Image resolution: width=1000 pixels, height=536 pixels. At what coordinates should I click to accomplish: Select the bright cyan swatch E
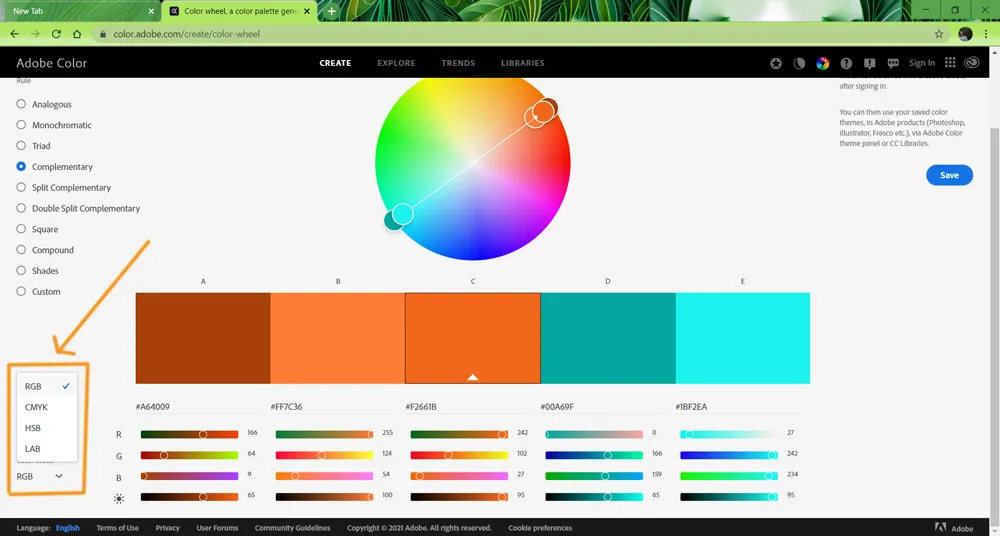(742, 338)
